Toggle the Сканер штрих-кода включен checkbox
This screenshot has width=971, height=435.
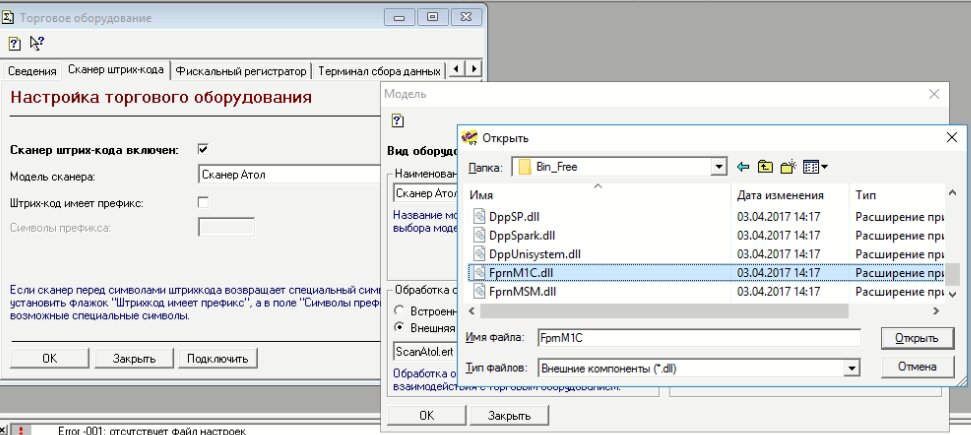pyautogui.click(x=202, y=149)
